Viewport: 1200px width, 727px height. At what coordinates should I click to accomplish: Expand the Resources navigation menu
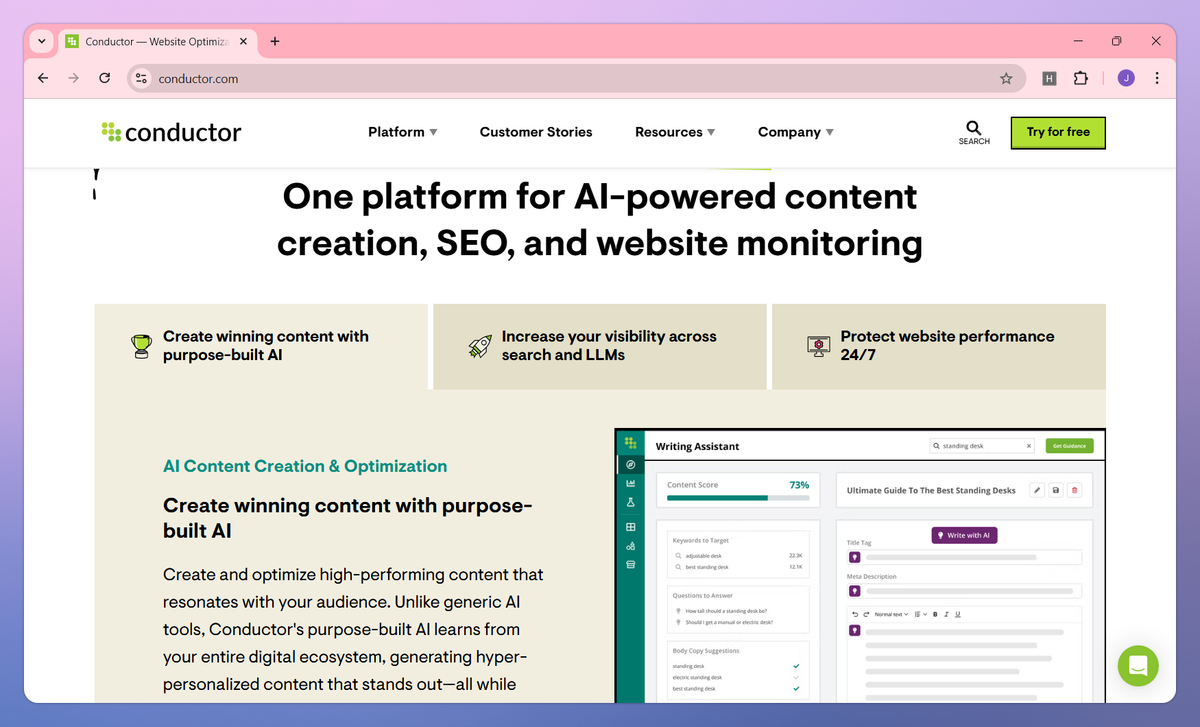click(x=675, y=132)
